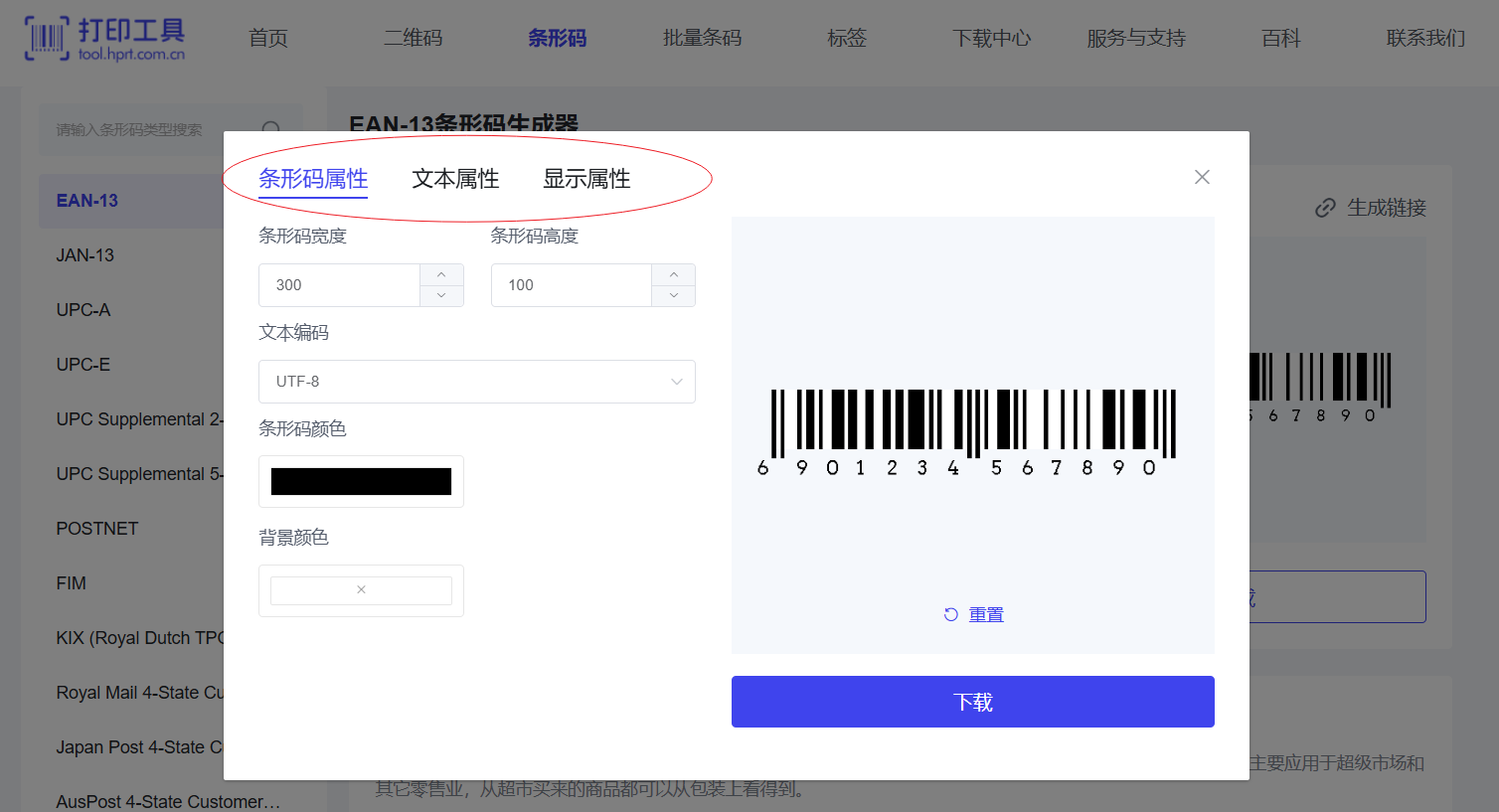Click the barcode preview image in dialog
The image size is (1499, 812).
coord(967,432)
